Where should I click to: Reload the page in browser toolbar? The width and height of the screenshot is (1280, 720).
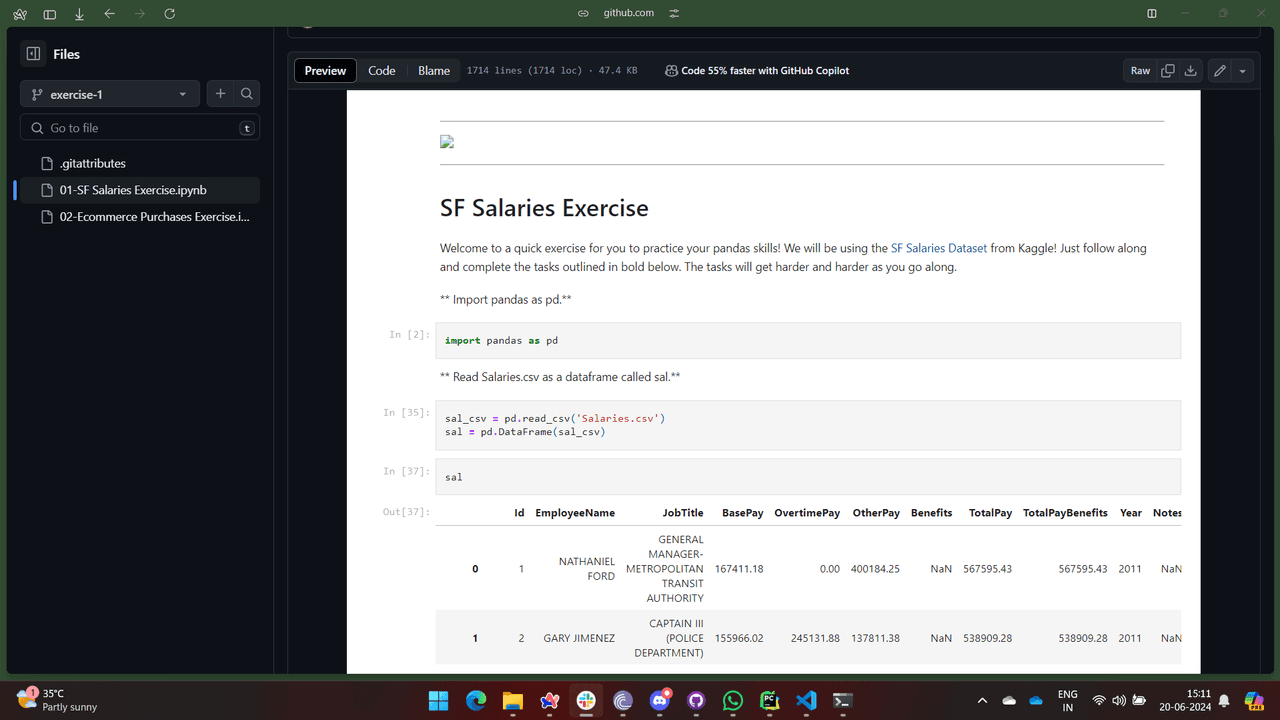(169, 13)
